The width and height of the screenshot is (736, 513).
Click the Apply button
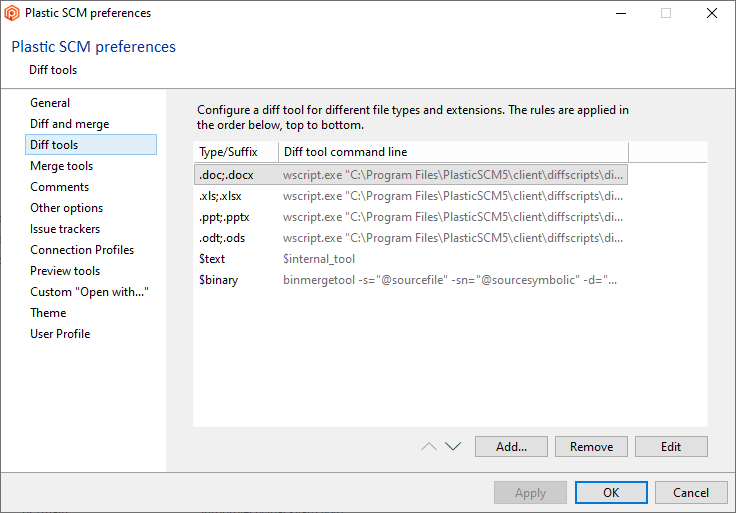point(530,492)
